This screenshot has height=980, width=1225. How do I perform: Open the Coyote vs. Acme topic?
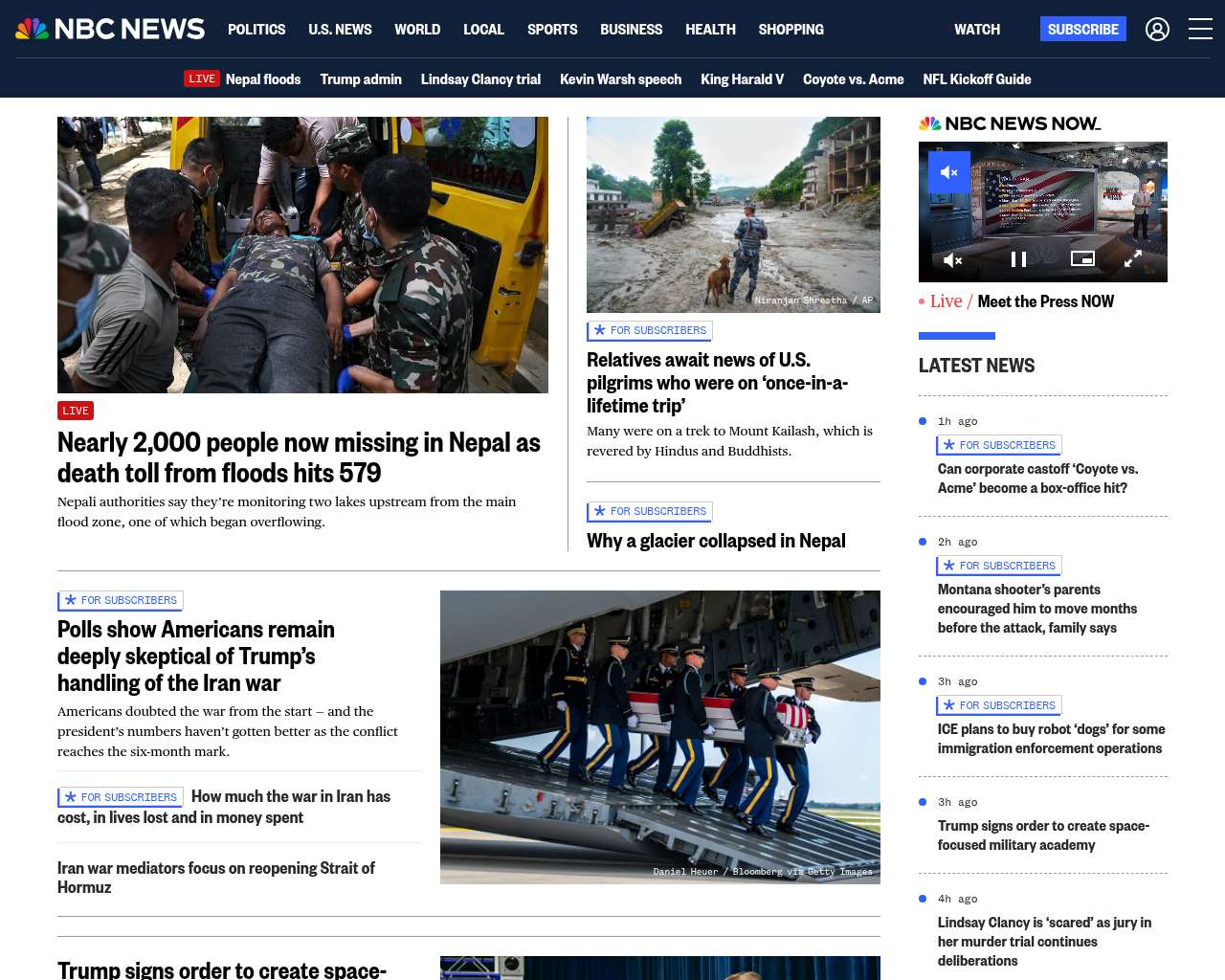click(x=853, y=79)
